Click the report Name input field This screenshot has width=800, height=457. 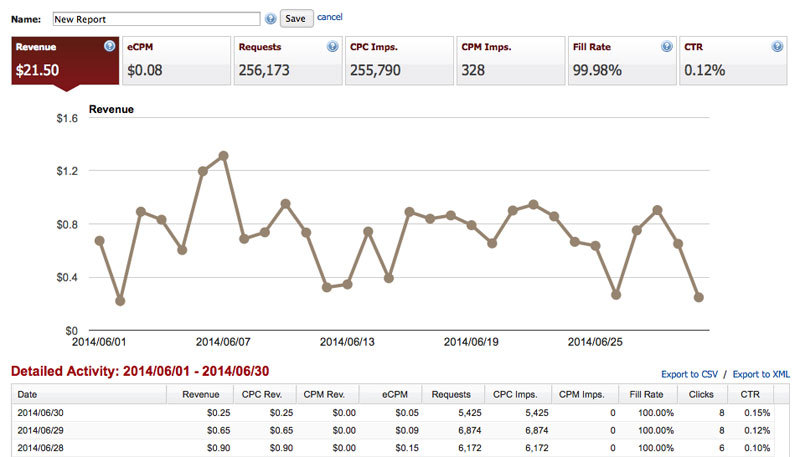point(156,19)
